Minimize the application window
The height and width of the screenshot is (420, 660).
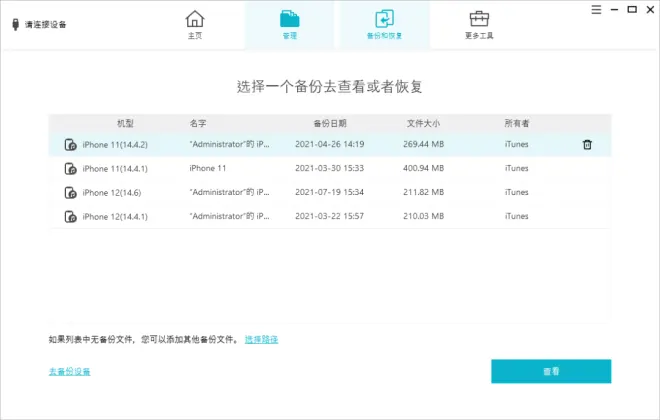point(615,9)
